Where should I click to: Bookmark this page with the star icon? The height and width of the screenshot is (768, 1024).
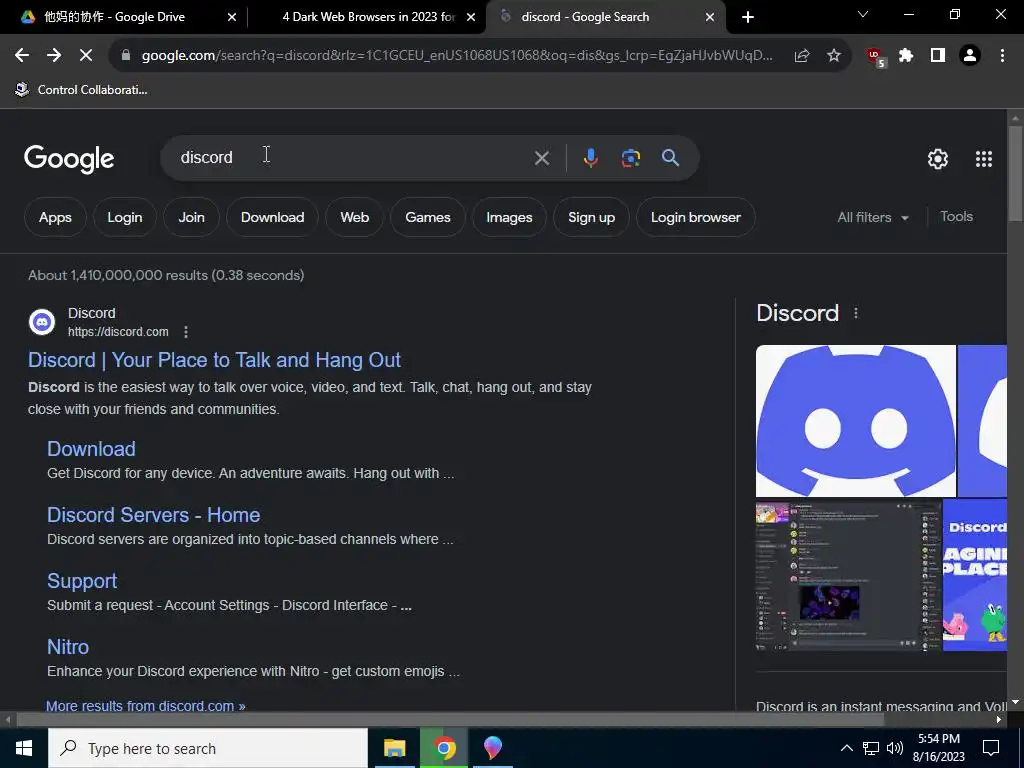click(834, 56)
